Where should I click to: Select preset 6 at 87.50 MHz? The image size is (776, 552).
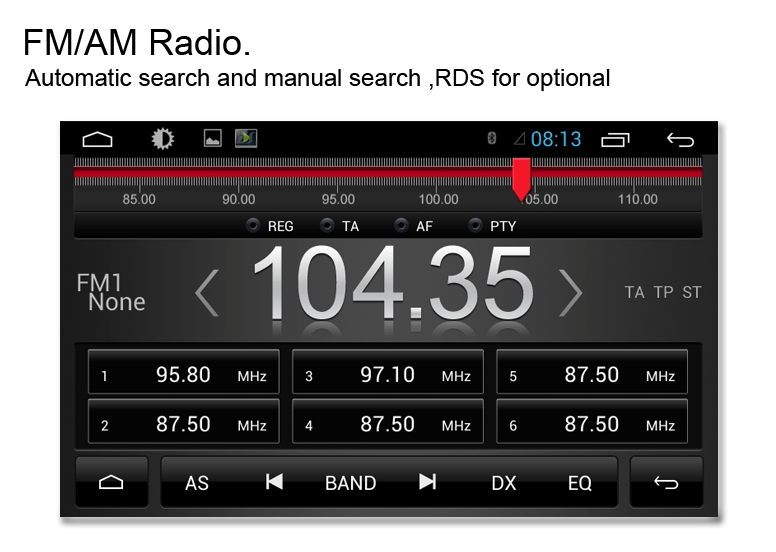click(592, 421)
